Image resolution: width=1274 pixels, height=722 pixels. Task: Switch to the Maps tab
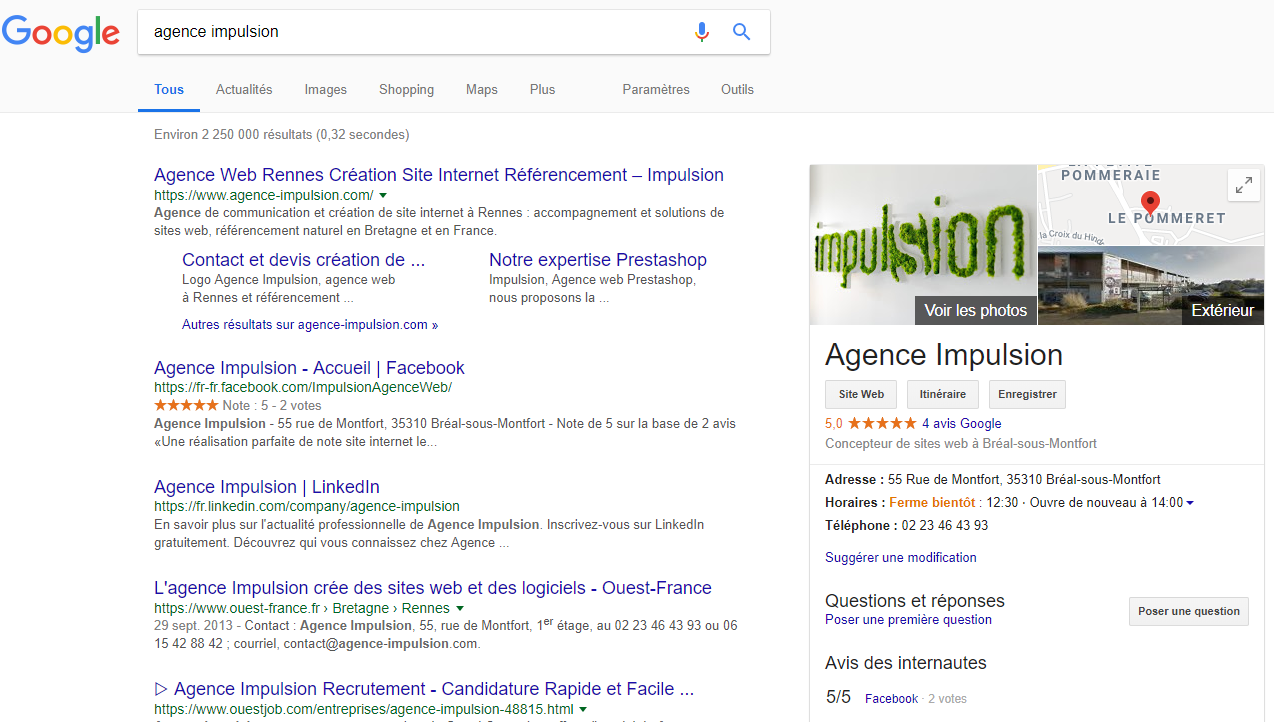pyautogui.click(x=481, y=89)
